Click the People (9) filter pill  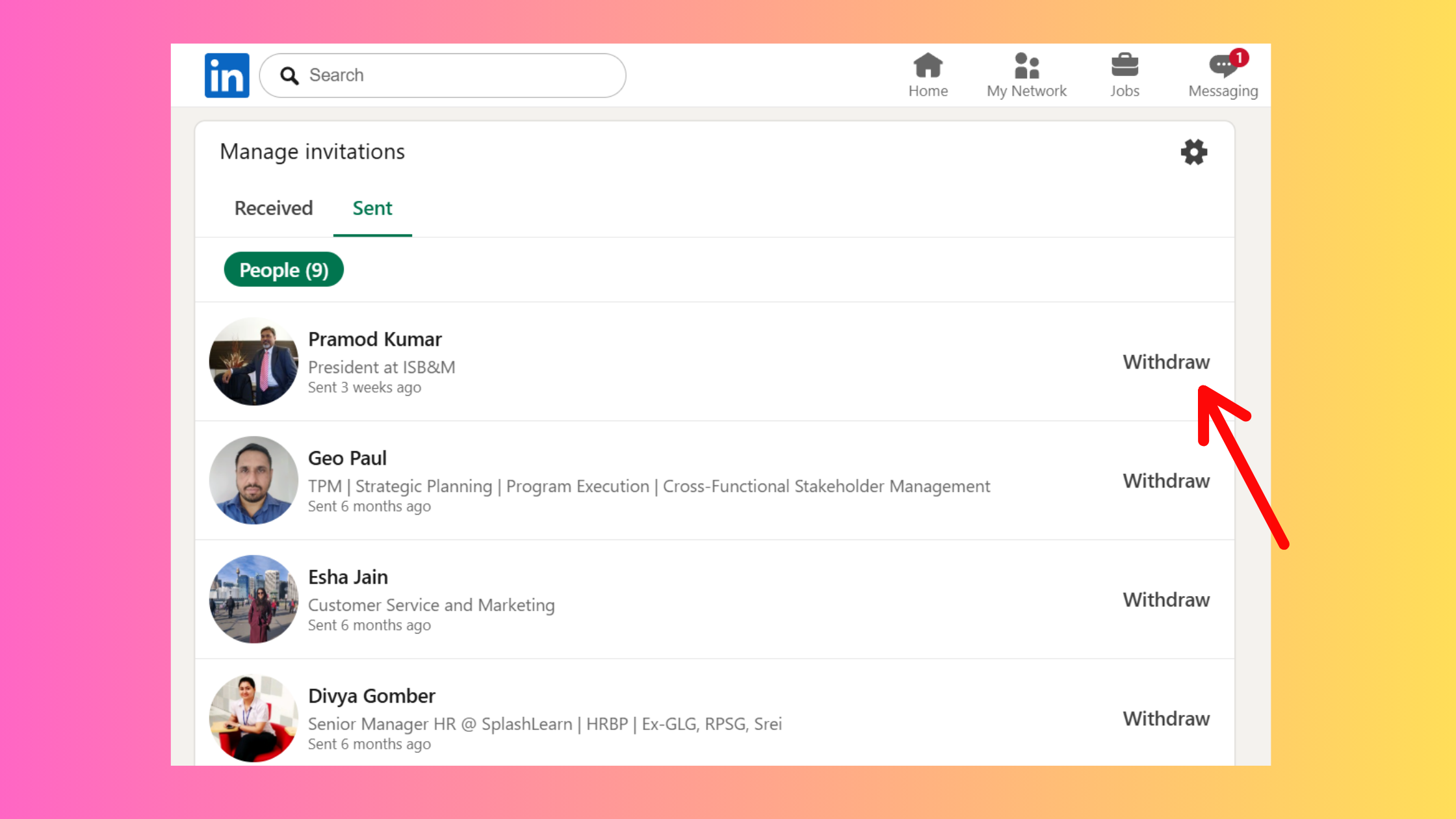(283, 270)
